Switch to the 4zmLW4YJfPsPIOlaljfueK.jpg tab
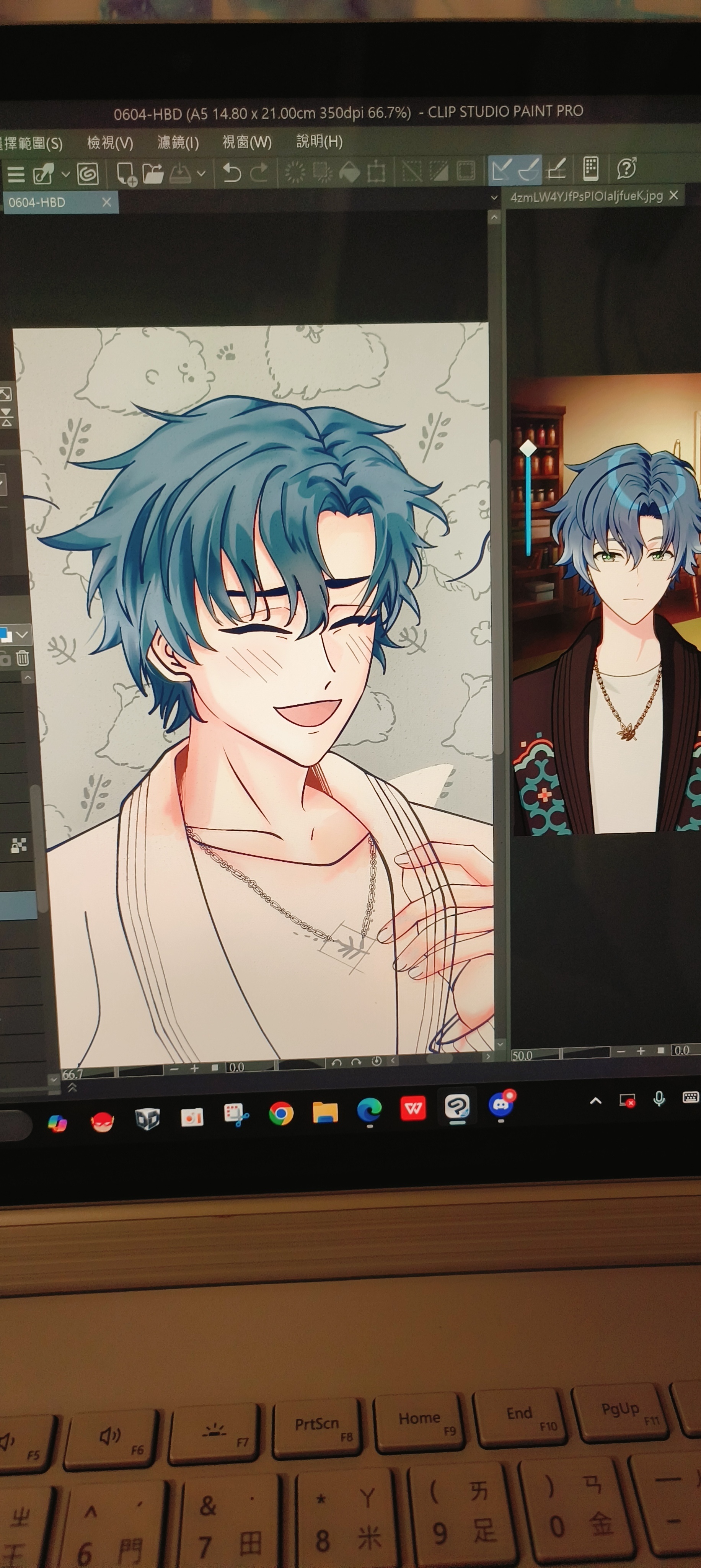Image resolution: width=701 pixels, height=1568 pixels. 586,196
